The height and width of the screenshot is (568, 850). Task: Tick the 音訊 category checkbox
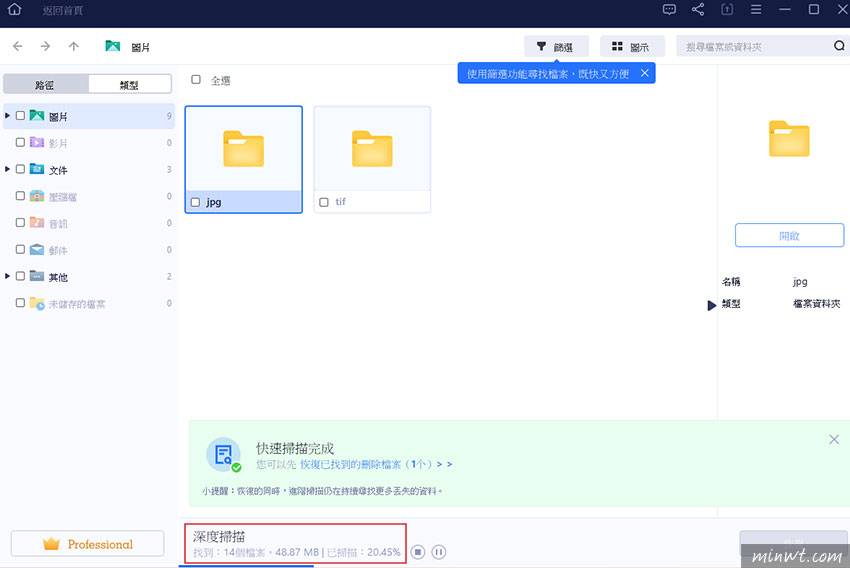(x=20, y=222)
